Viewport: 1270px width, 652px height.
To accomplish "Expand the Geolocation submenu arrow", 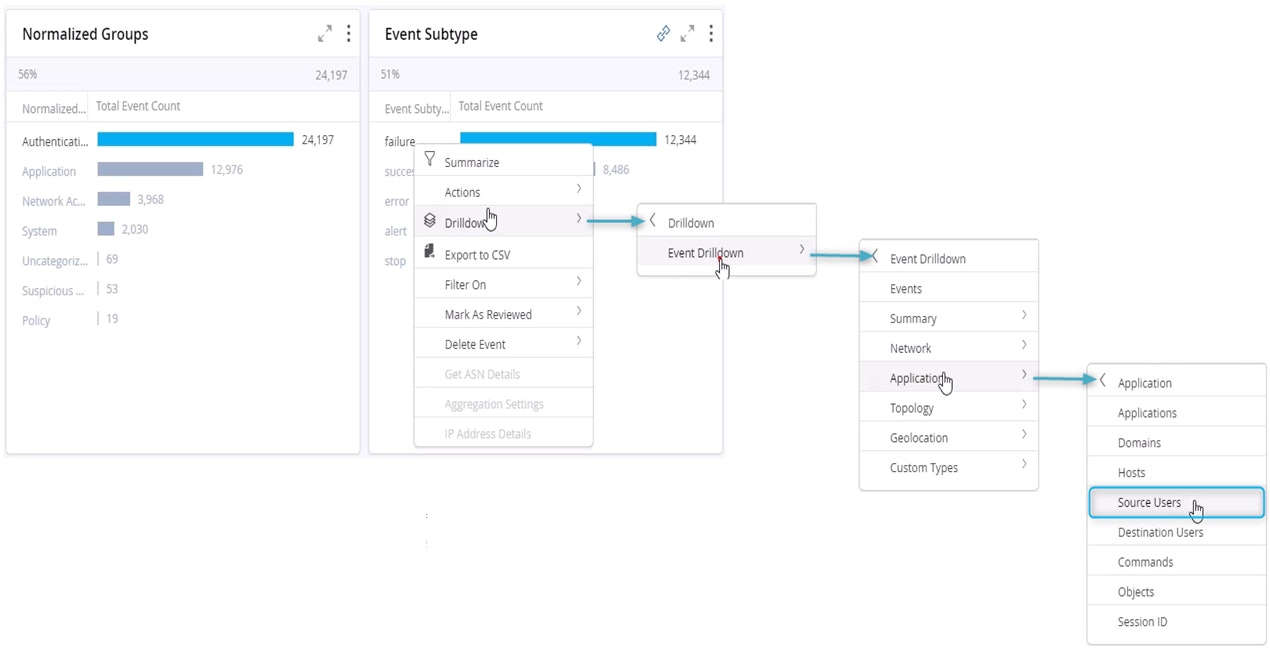I will (x=1024, y=436).
